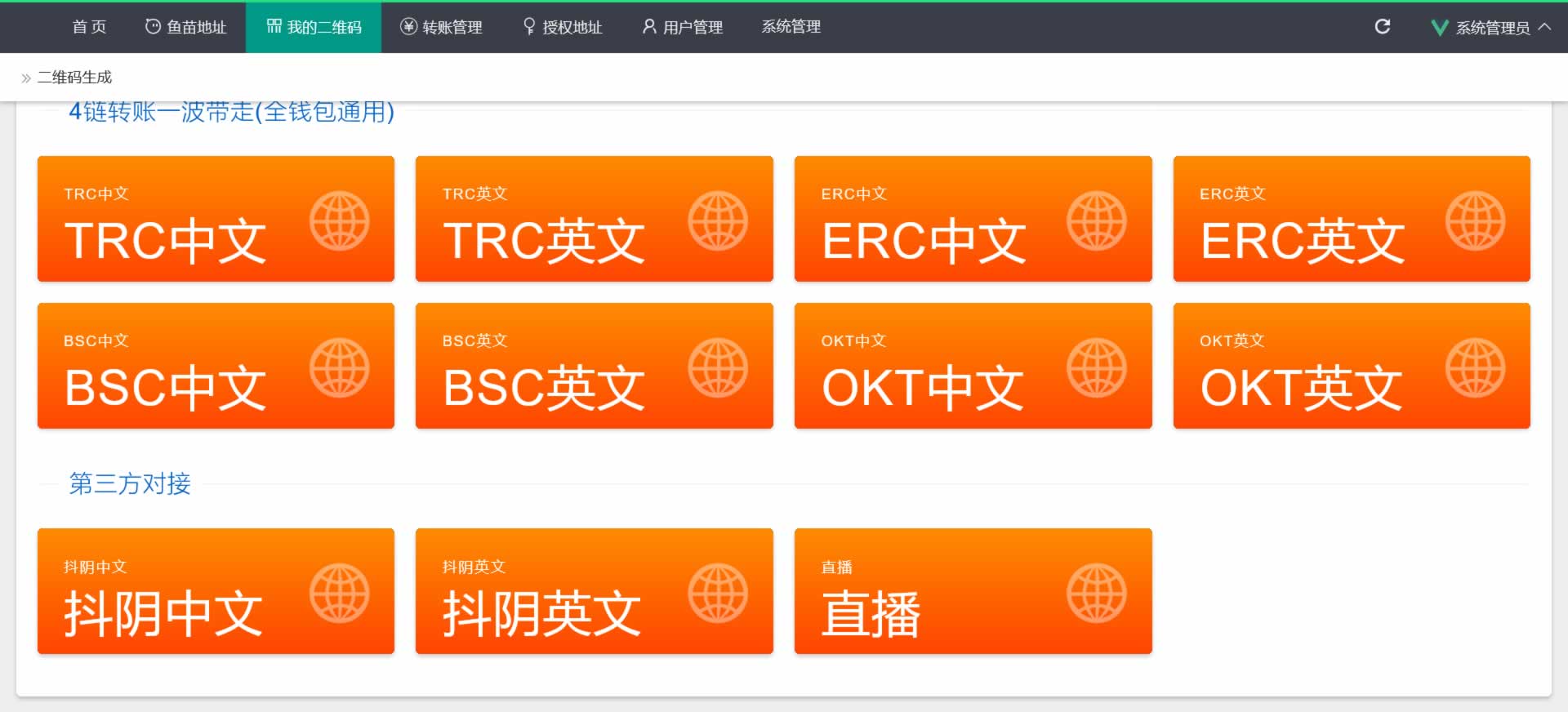Click the globe icon on 直播 card

(x=1096, y=593)
